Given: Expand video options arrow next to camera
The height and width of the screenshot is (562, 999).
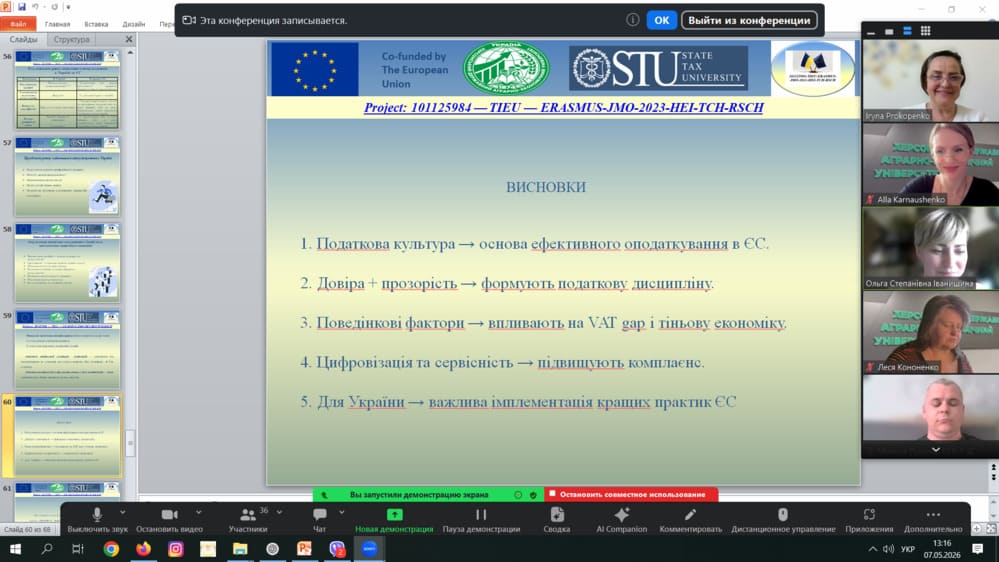Looking at the screenshot, I should [x=199, y=512].
